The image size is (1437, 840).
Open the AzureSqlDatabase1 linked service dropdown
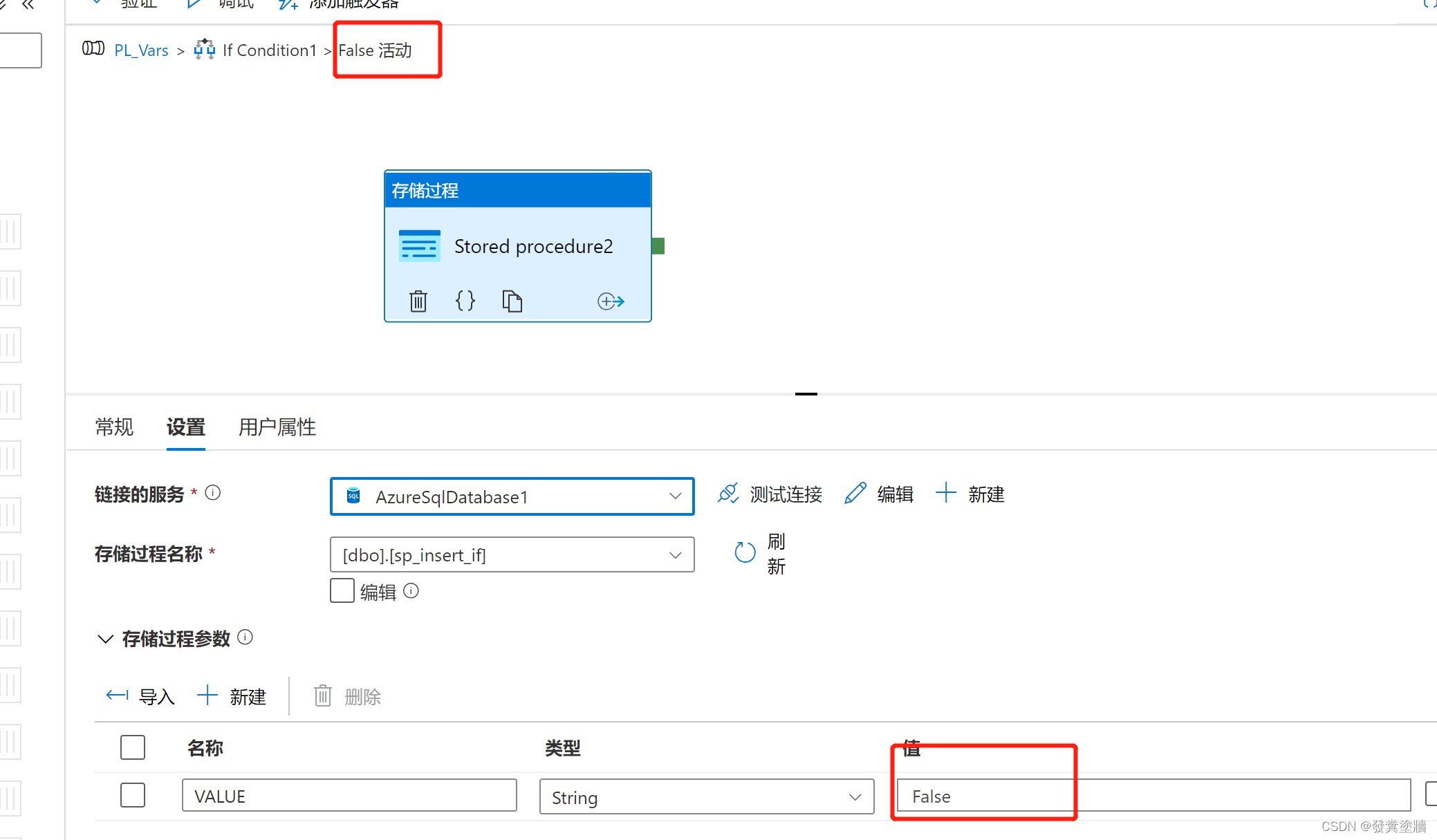512,496
